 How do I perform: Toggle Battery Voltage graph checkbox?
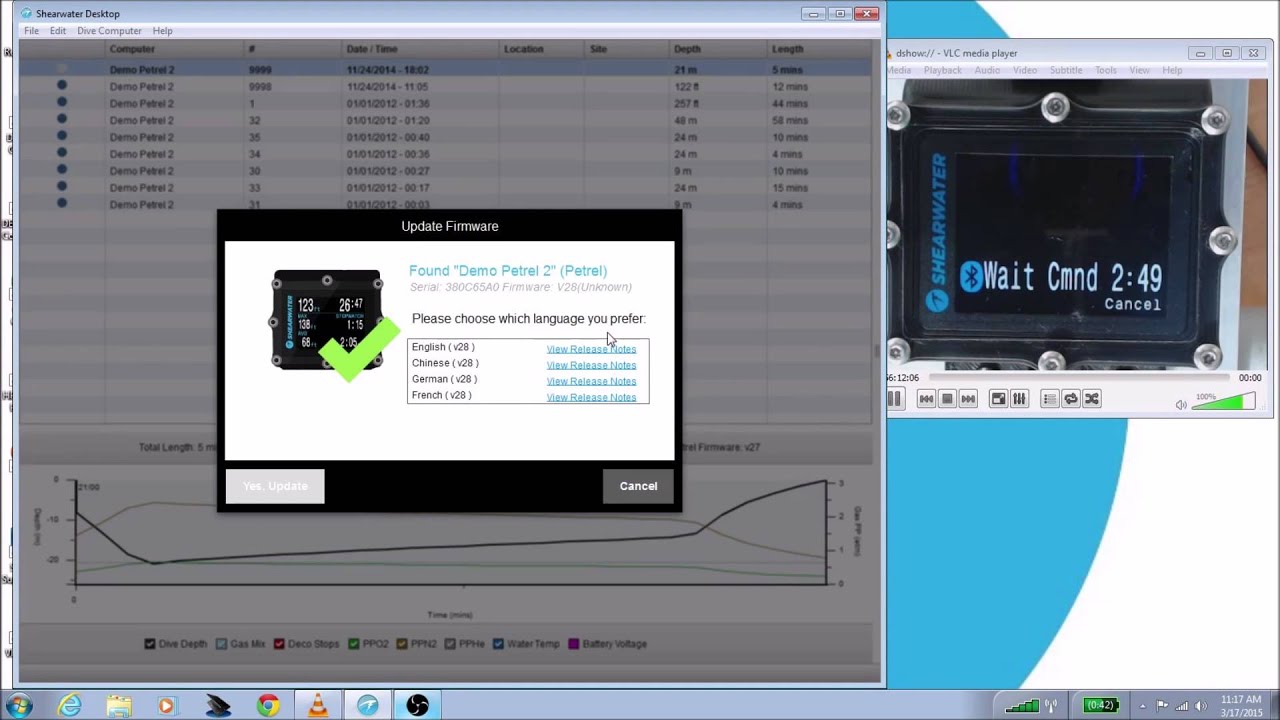pyautogui.click(x=574, y=644)
